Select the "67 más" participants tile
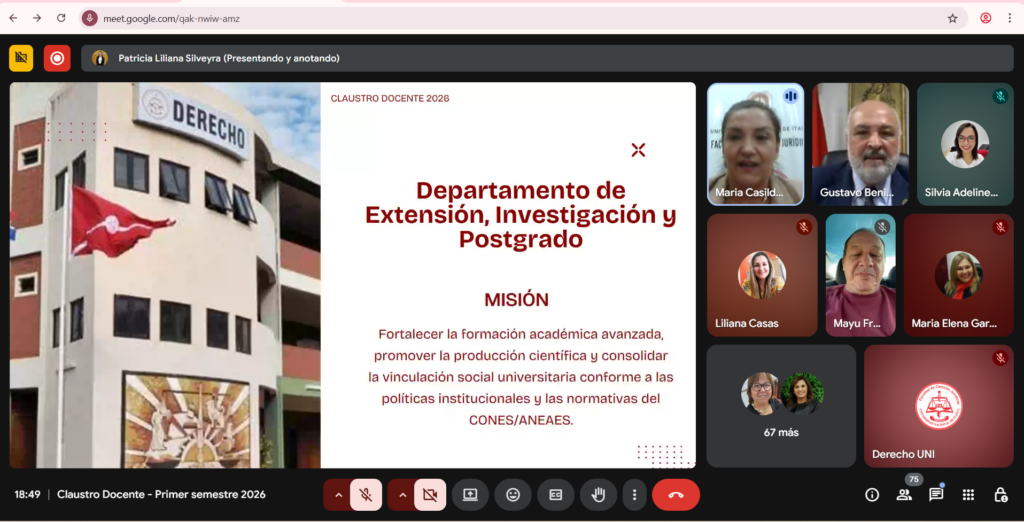This screenshot has width=1024, height=522. tap(781, 406)
